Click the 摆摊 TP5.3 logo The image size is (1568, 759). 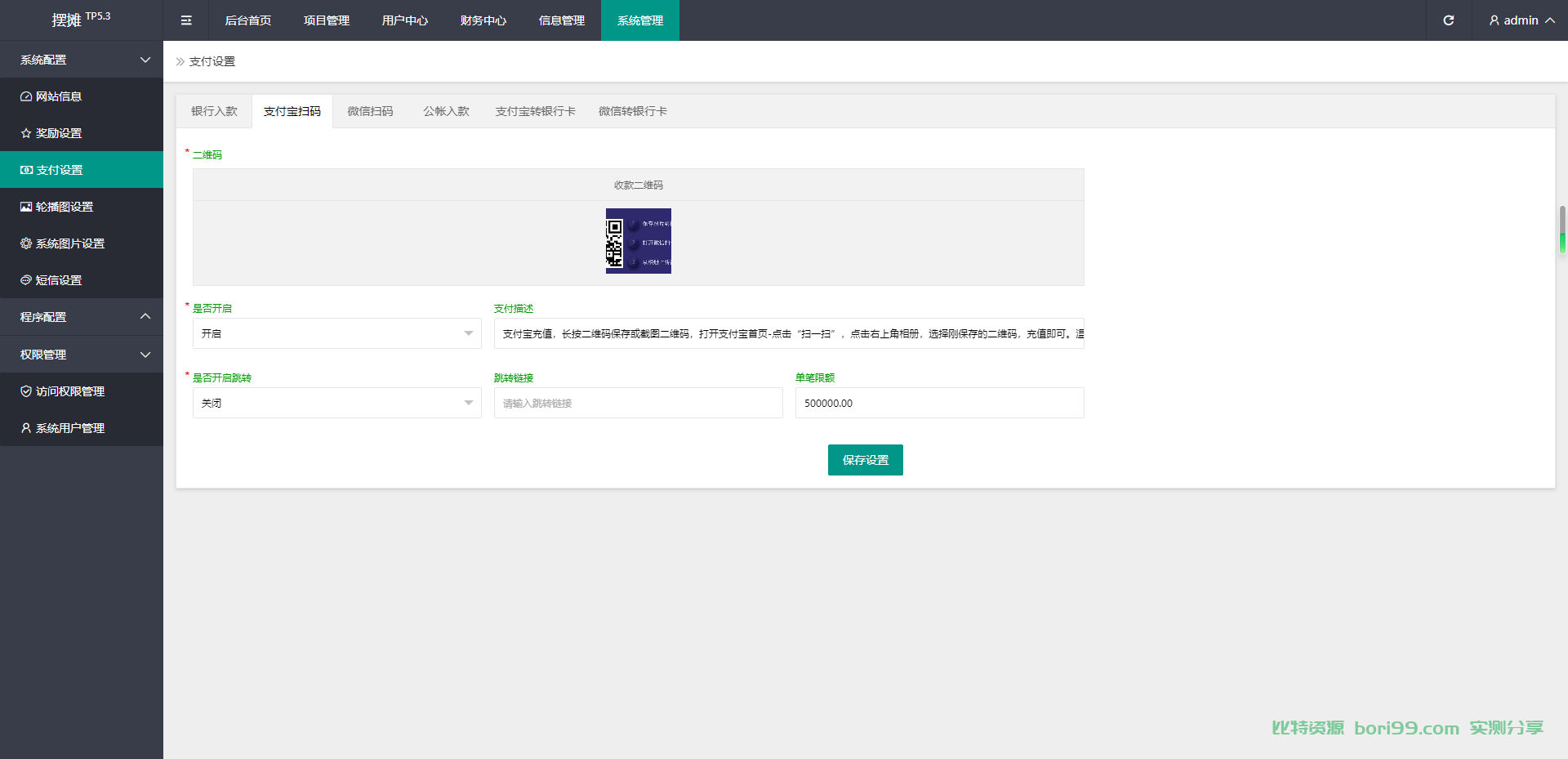click(x=81, y=20)
